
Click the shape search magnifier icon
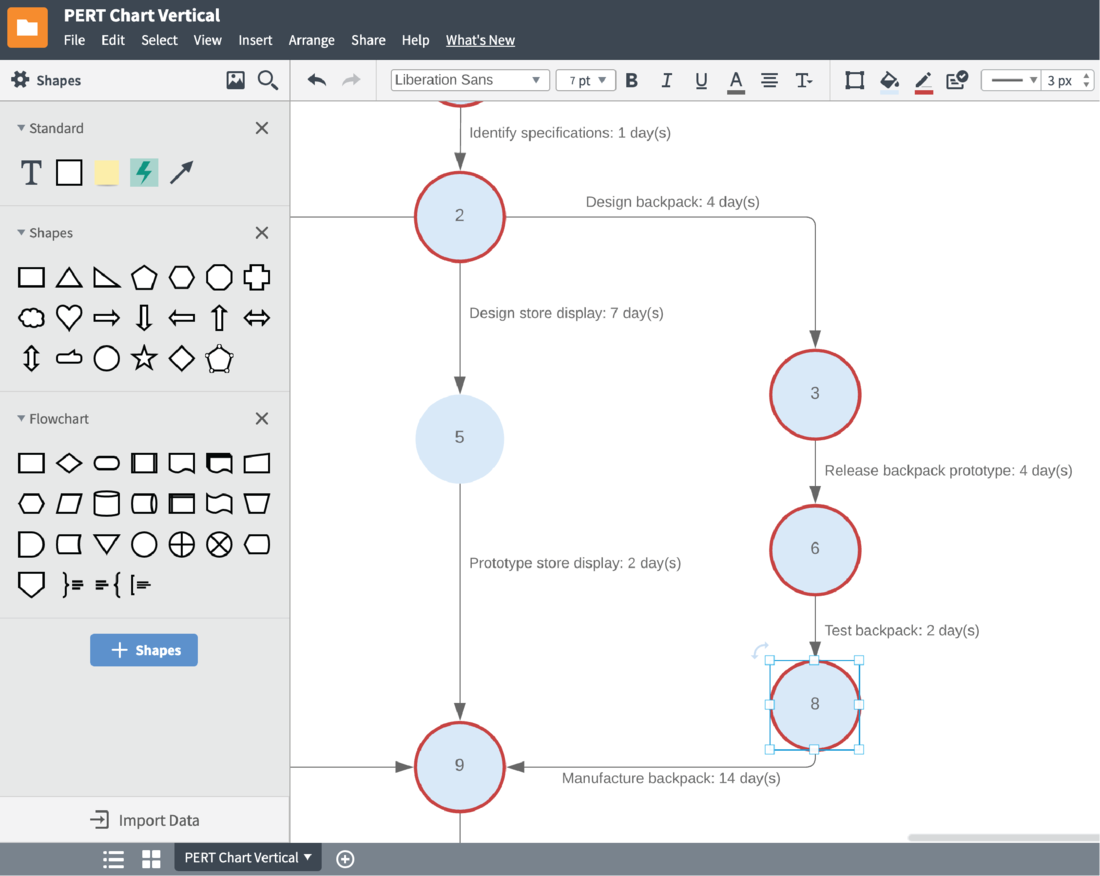pyautogui.click(x=267, y=80)
